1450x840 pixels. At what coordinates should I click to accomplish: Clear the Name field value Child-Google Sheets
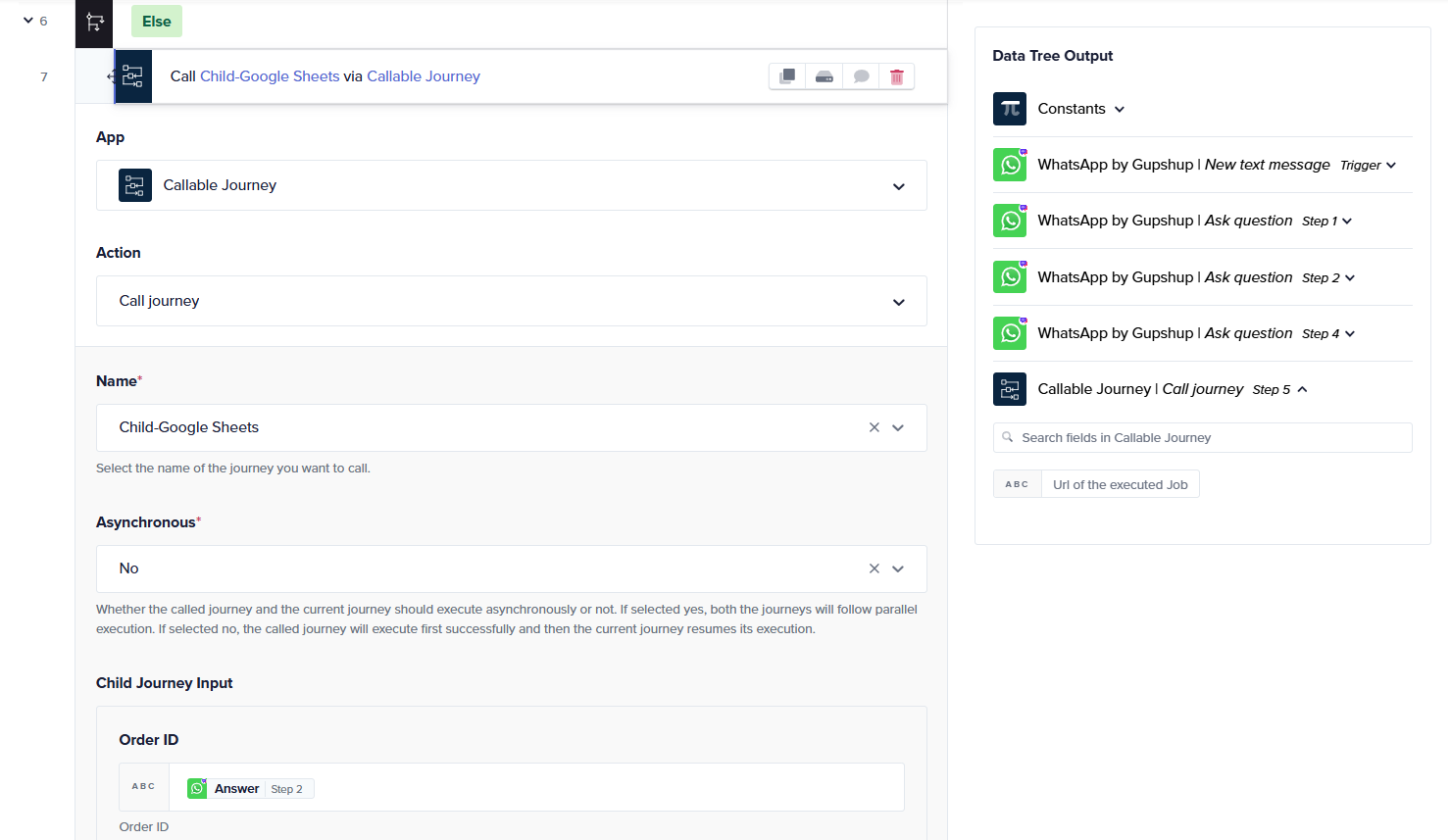click(875, 427)
